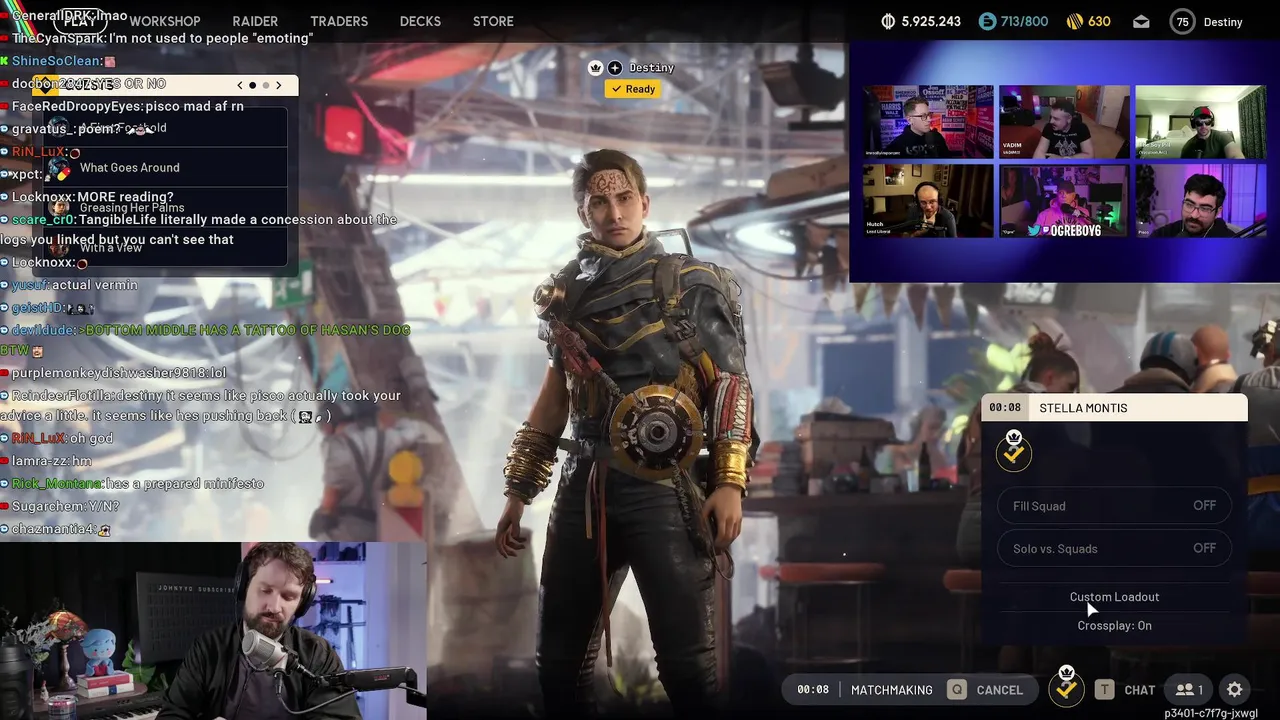This screenshot has width=1280, height=720.
Task: Click the yellow token icon beside 630
Action: pos(1075,21)
